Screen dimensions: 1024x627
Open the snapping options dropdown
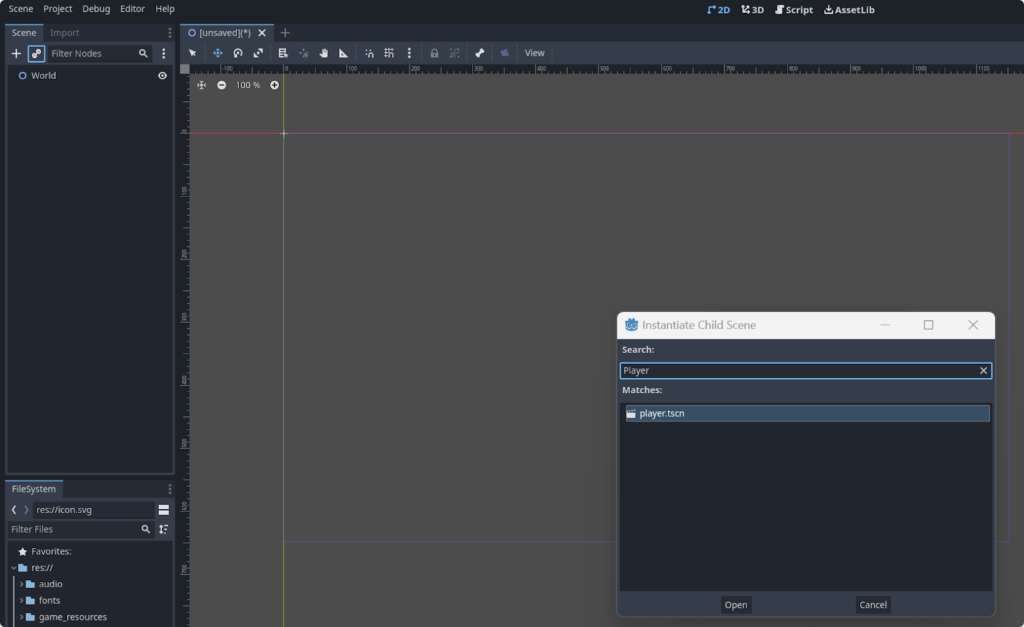coord(408,52)
